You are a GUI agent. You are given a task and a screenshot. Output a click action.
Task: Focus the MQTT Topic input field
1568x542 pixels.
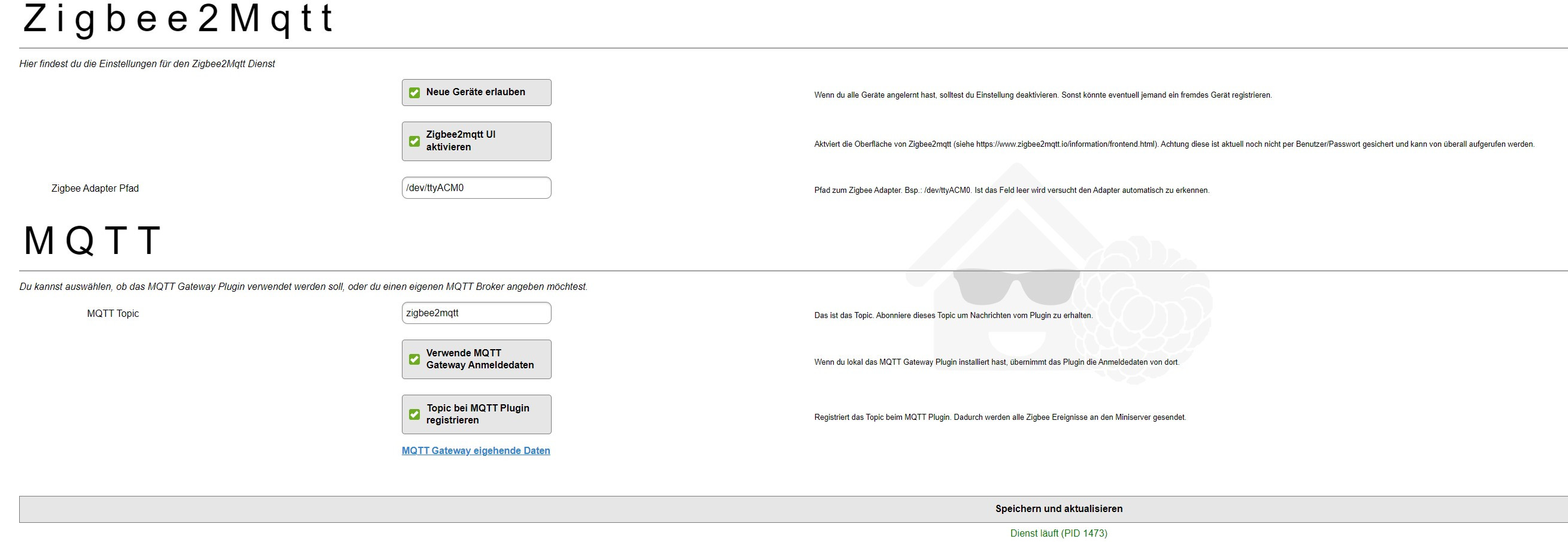coord(477,313)
